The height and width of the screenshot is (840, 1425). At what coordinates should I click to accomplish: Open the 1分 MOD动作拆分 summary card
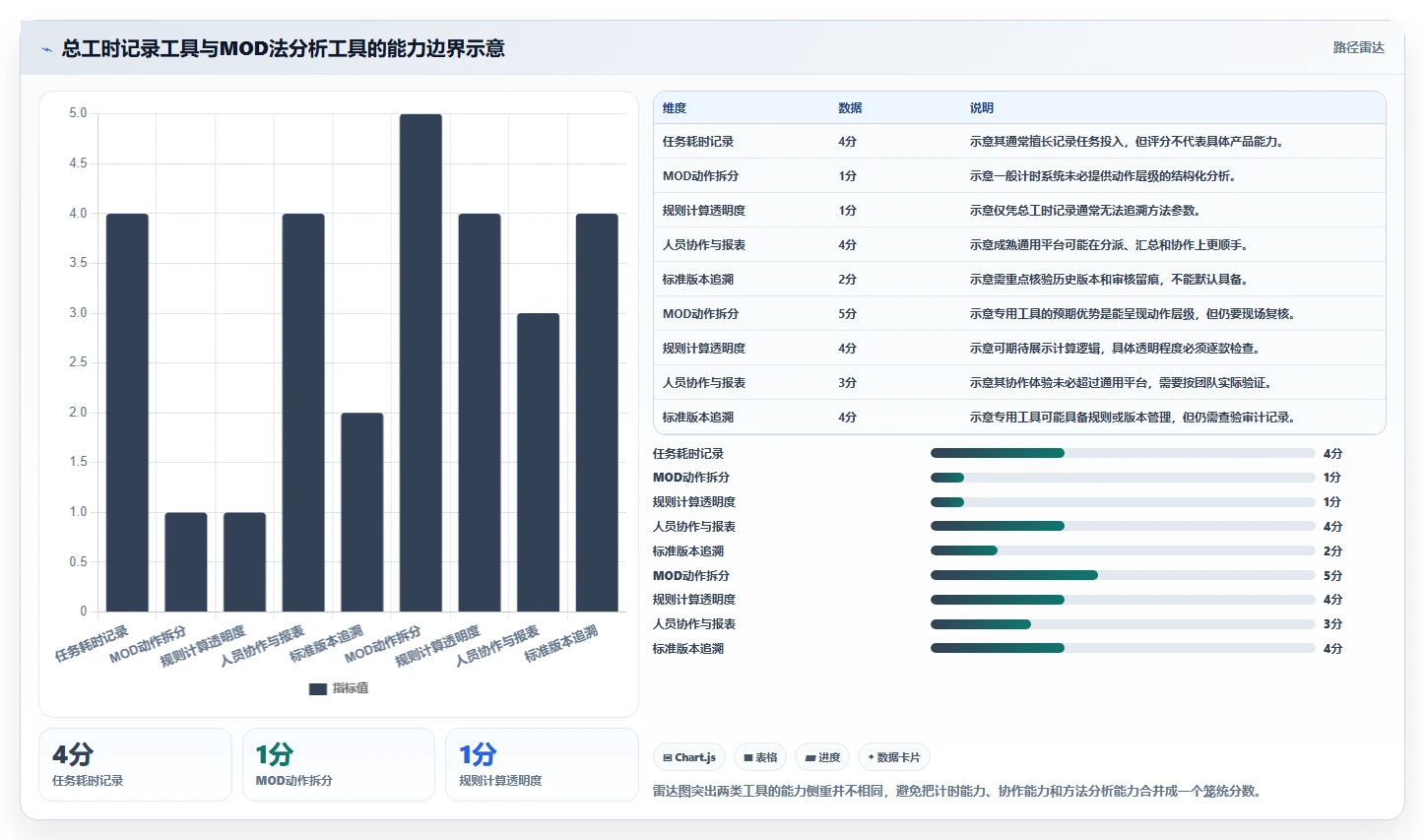[x=339, y=764]
